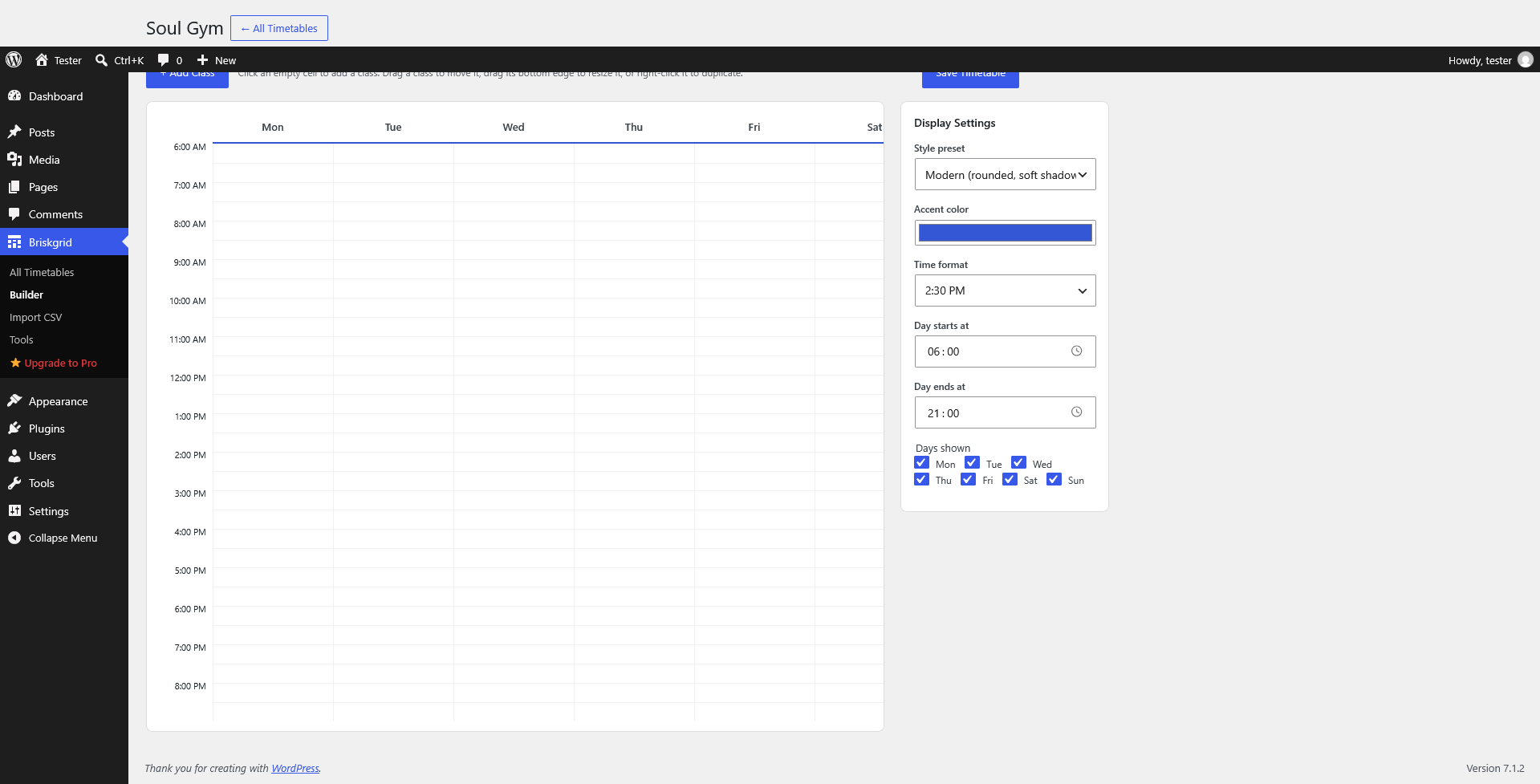
Task: Open the Dashboard gauge icon
Action: [14, 95]
